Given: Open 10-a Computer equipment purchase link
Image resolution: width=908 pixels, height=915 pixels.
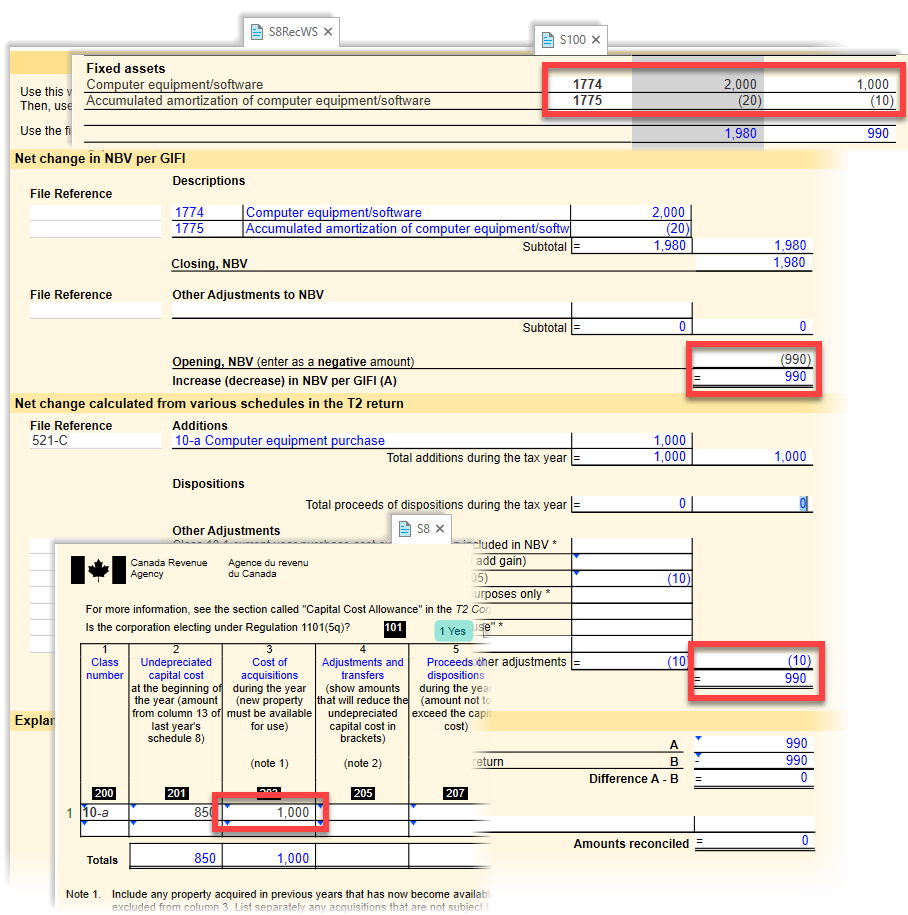Looking at the screenshot, I should (280, 441).
